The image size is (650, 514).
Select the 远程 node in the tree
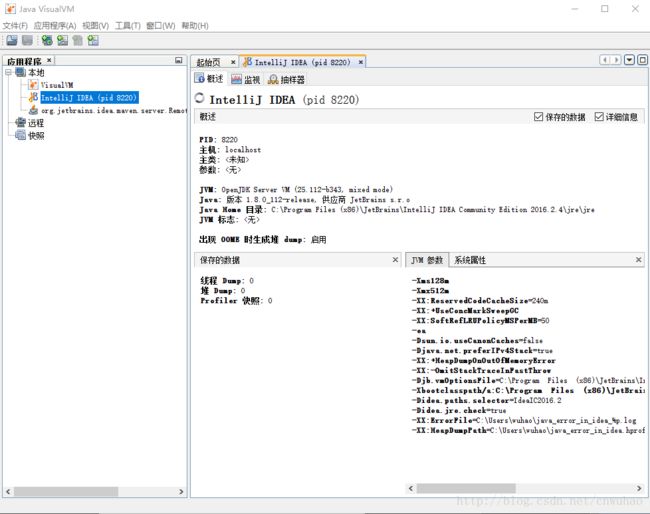[x=36, y=123]
